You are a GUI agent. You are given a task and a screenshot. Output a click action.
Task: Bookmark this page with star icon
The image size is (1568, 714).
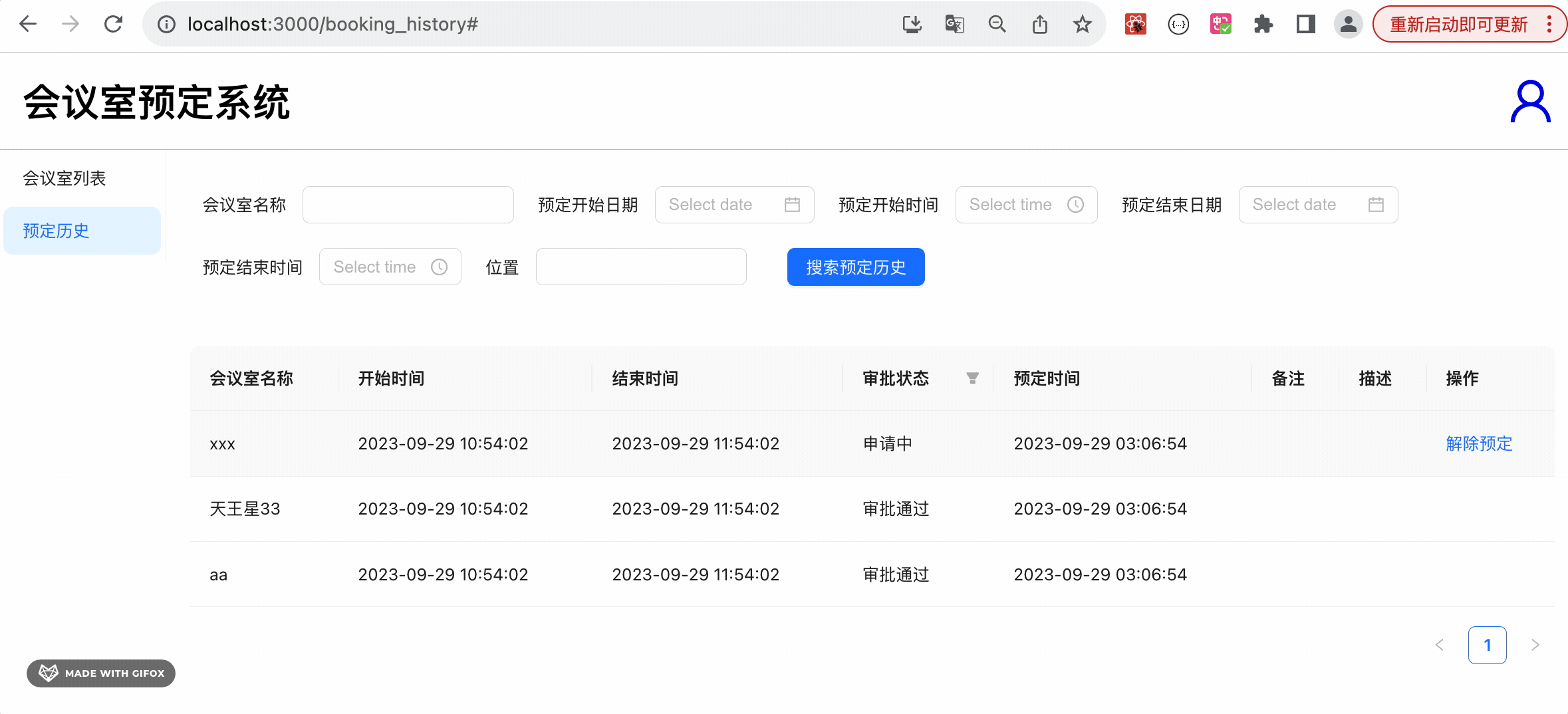tap(1082, 25)
